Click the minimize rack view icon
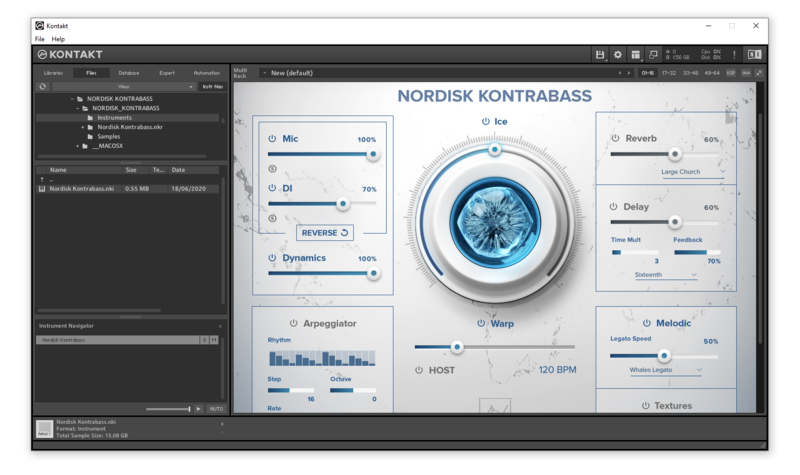 click(x=653, y=55)
